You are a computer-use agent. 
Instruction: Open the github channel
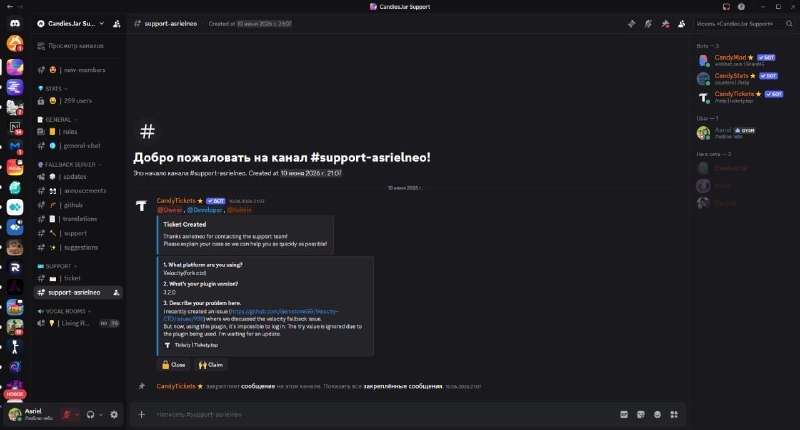point(78,205)
